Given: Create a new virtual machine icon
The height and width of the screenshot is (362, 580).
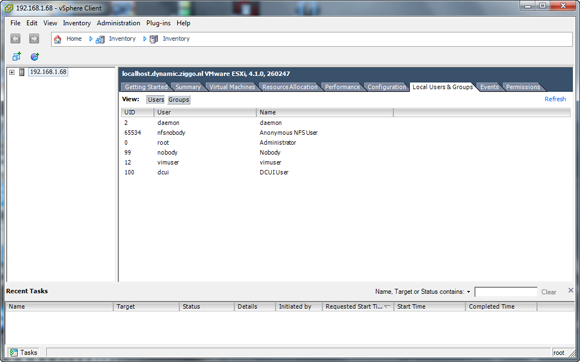Looking at the screenshot, I should point(16,57).
